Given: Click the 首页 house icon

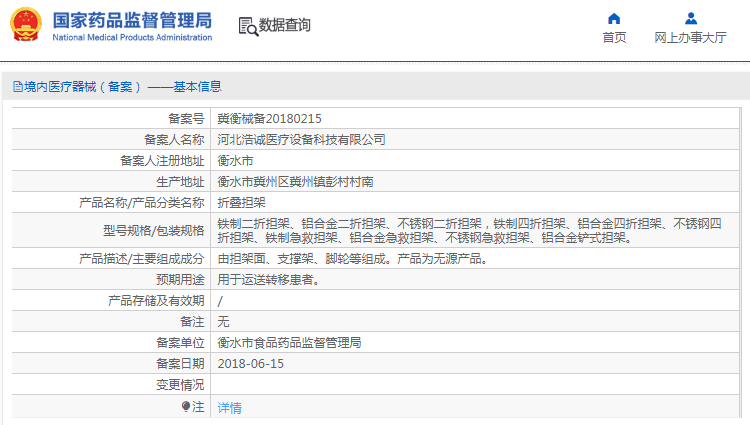Looking at the screenshot, I should coord(614,18).
